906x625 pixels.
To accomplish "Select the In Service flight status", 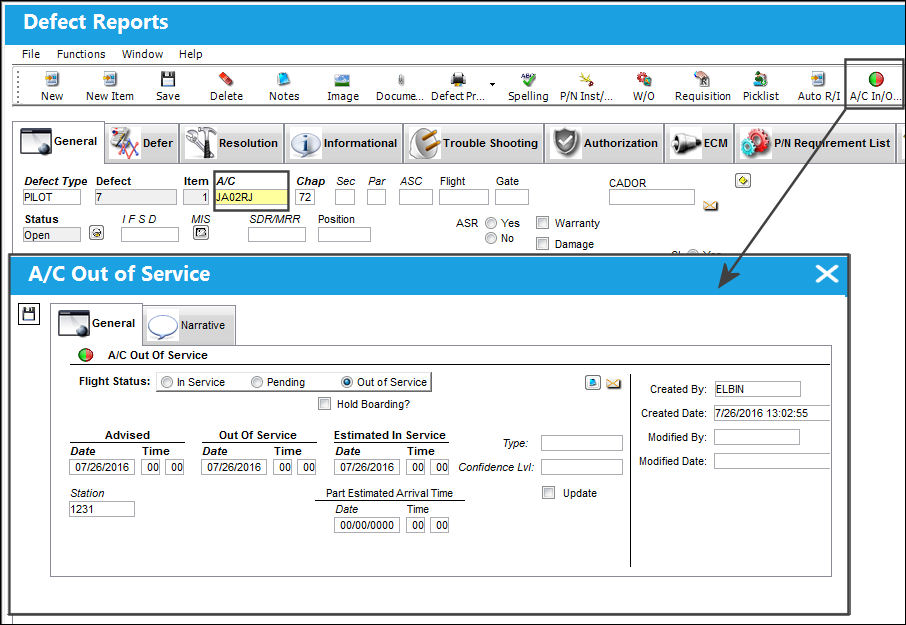I will (167, 382).
